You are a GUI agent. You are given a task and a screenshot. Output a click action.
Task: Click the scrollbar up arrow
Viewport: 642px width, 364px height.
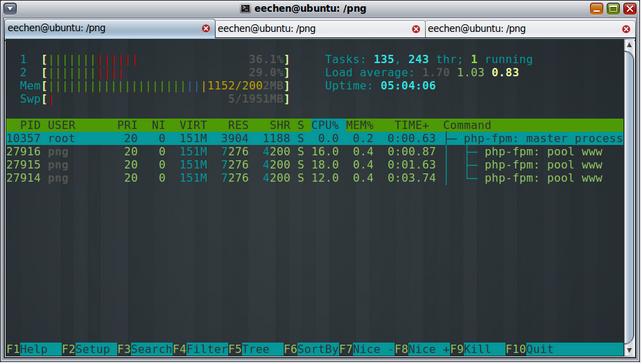(629, 44)
